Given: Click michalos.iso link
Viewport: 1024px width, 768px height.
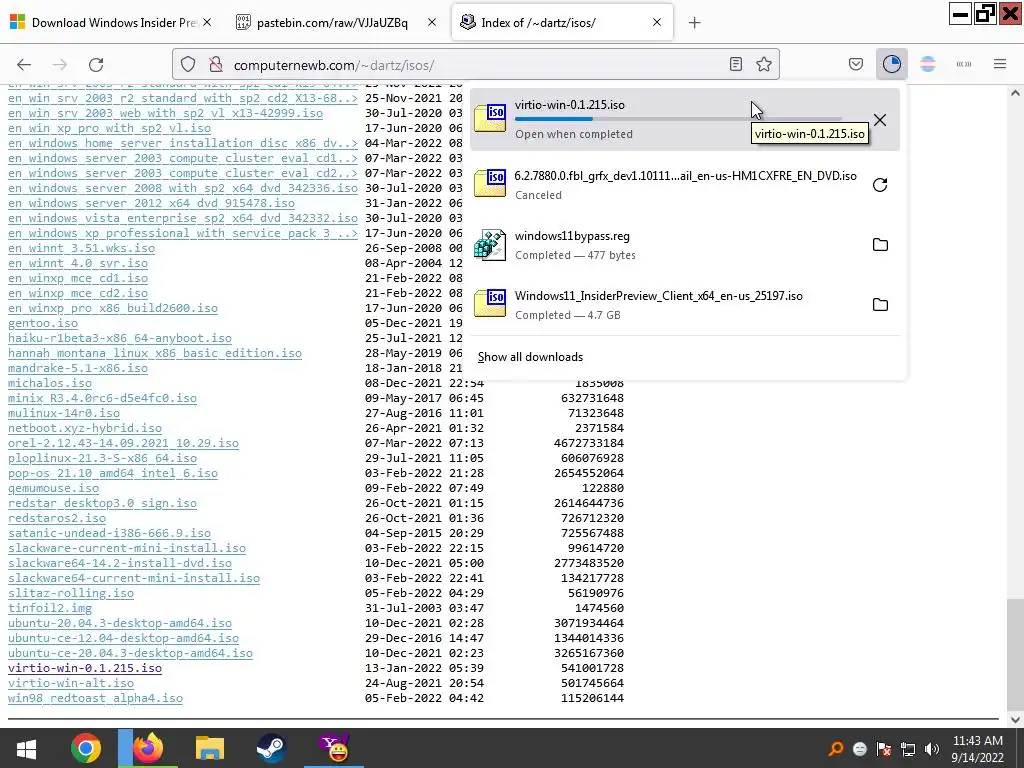Looking at the screenshot, I should coord(50,383).
